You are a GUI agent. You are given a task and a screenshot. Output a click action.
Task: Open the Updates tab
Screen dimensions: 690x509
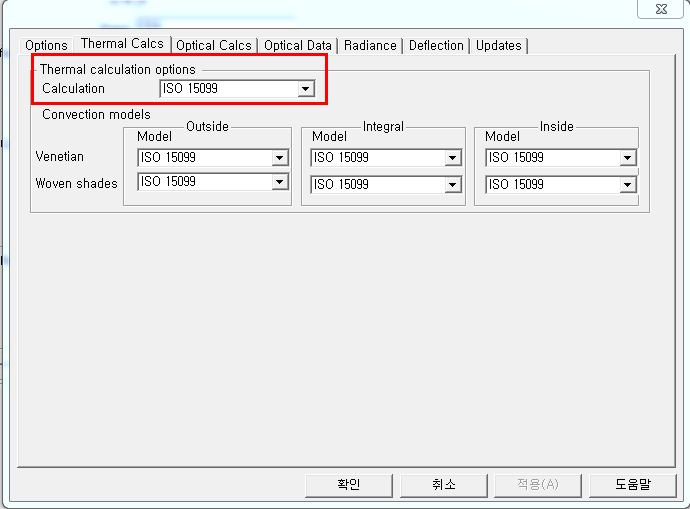[x=498, y=45]
